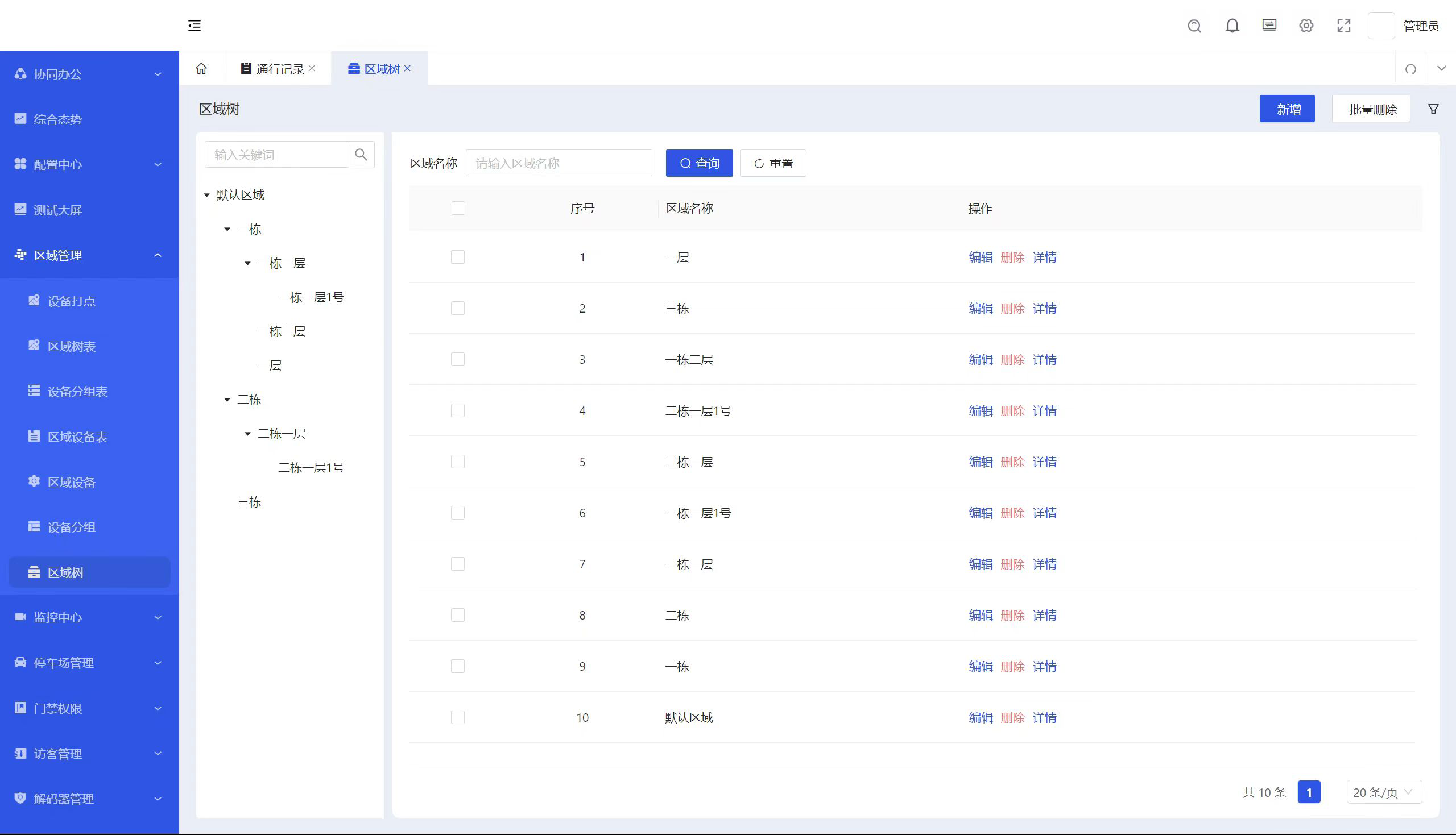Check the row 10 默认区域 checkbox
The image size is (1456, 835).
pyautogui.click(x=458, y=717)
